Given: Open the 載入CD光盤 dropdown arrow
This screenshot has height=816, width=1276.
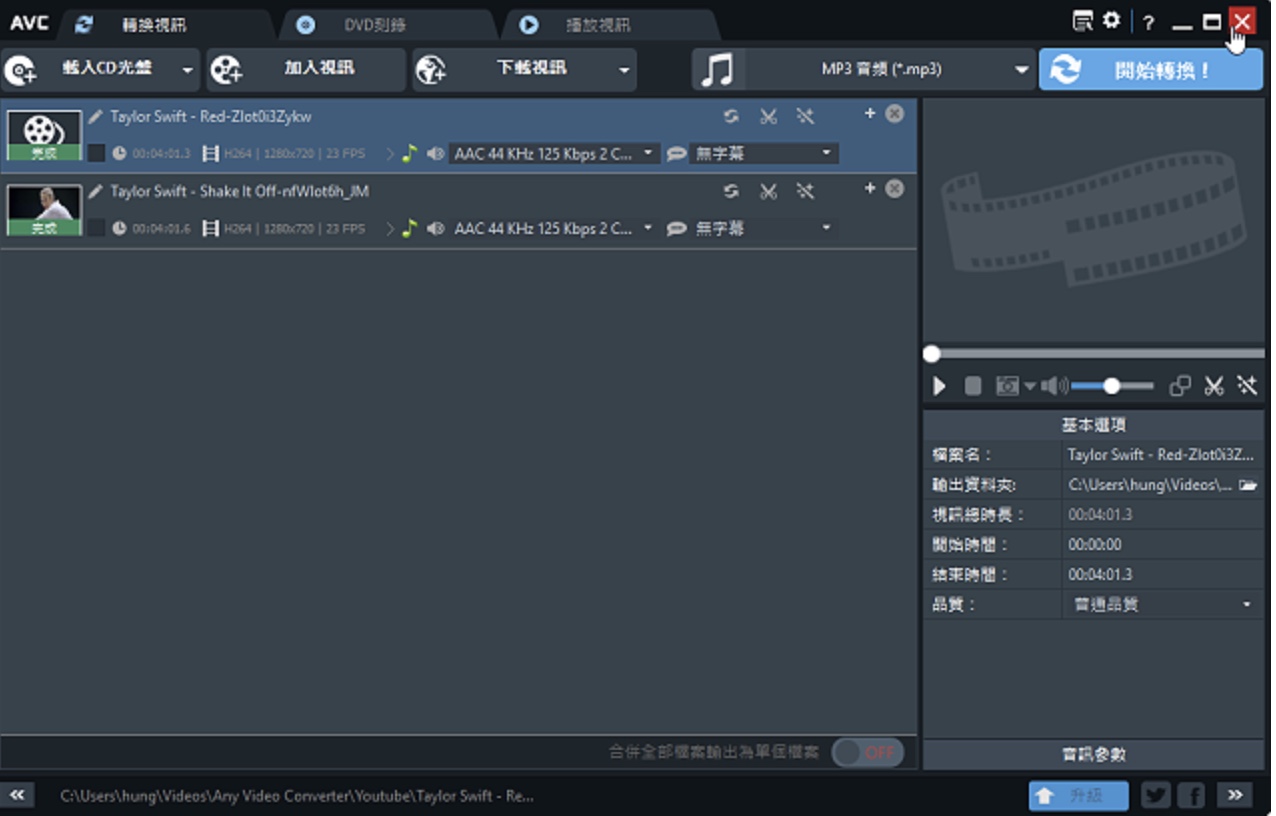Looking at the screenshot, I should tap(187, 70).
